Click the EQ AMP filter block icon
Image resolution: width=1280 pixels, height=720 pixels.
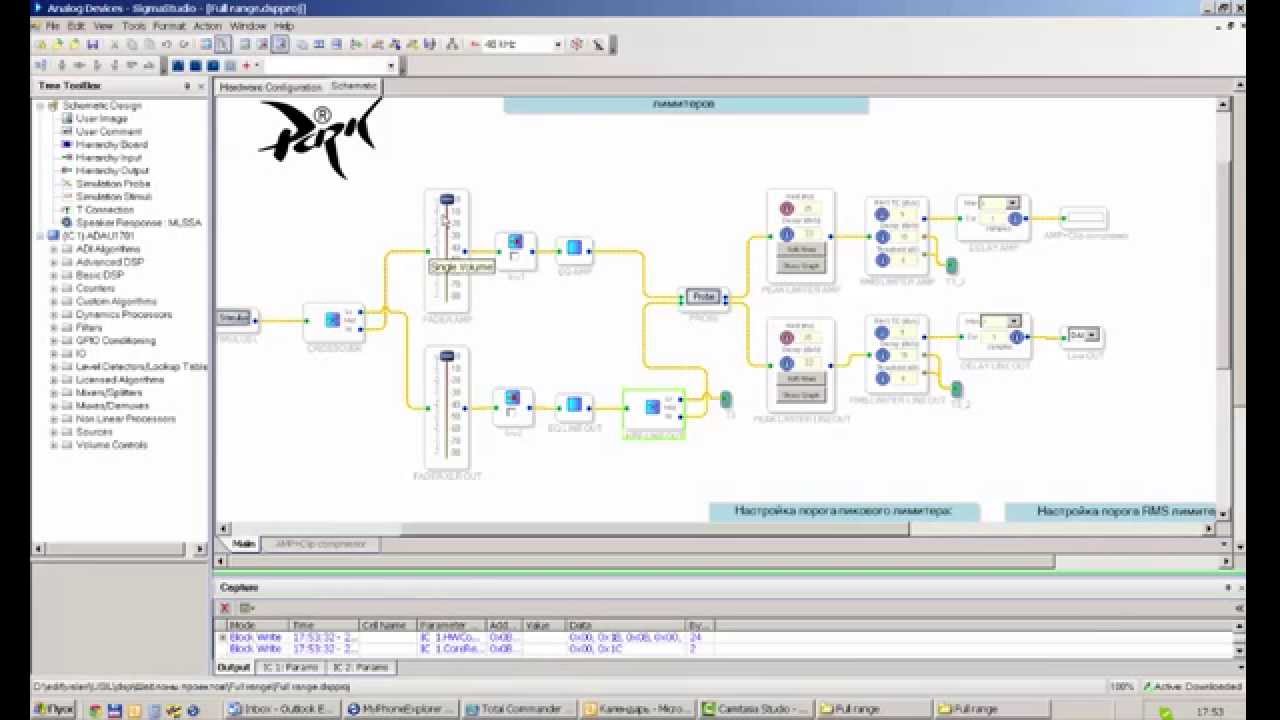(x=574, y=247)
